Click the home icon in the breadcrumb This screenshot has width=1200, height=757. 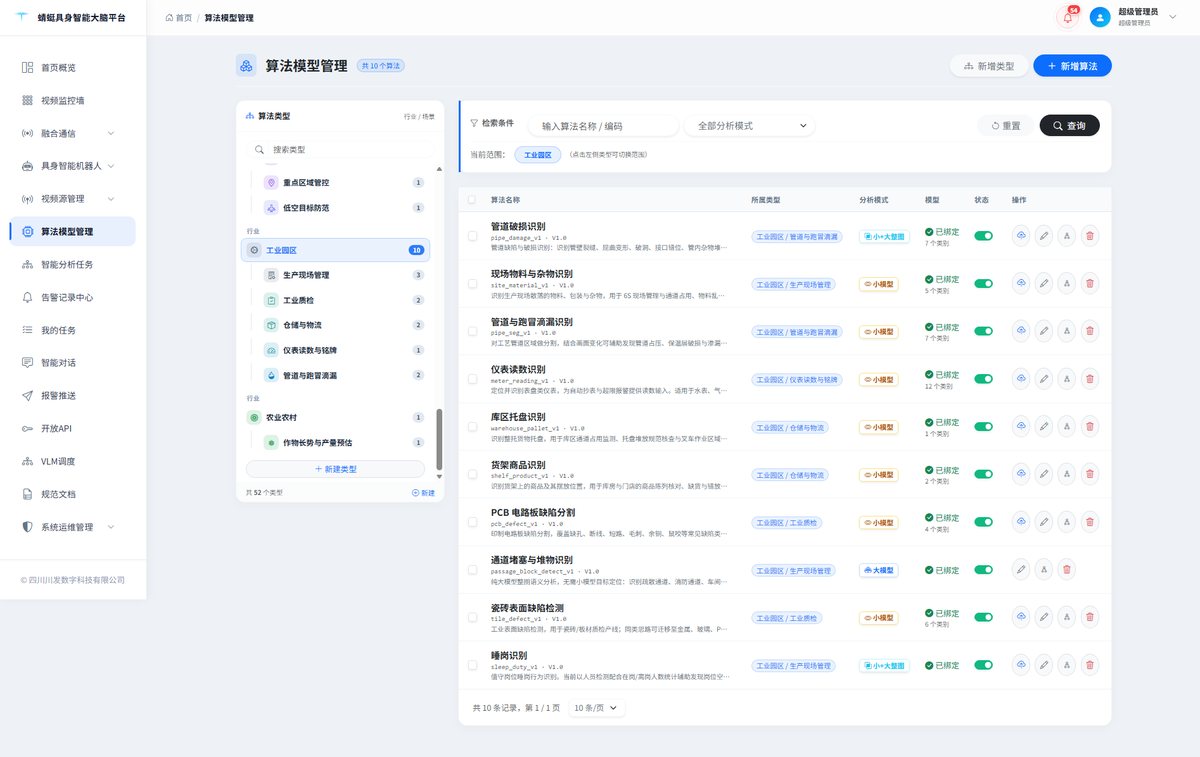coord(169,18)
